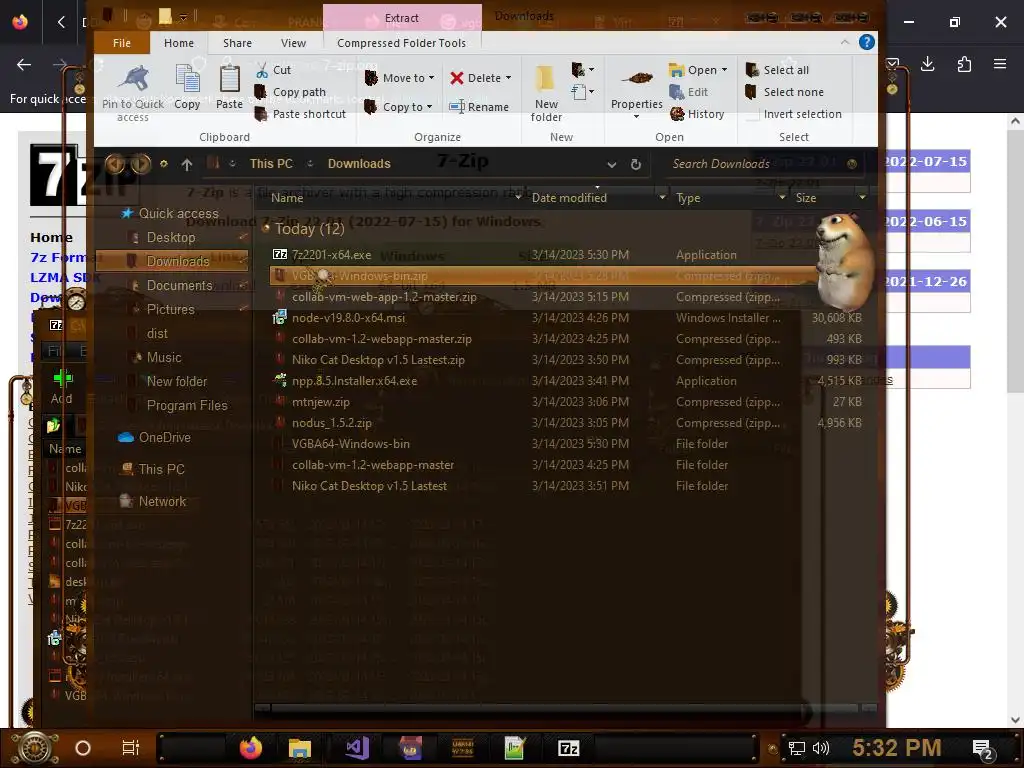Click Pin to Quick access icon

(133, 80)
